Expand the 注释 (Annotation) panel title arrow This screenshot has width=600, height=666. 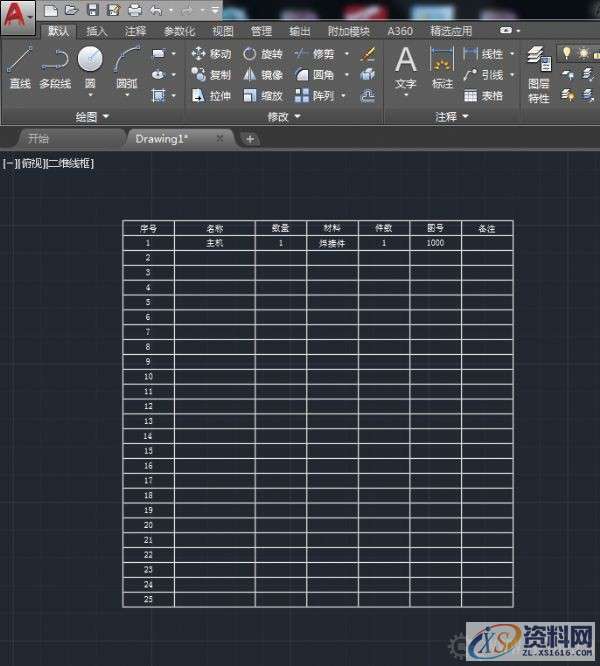point(465,116)
